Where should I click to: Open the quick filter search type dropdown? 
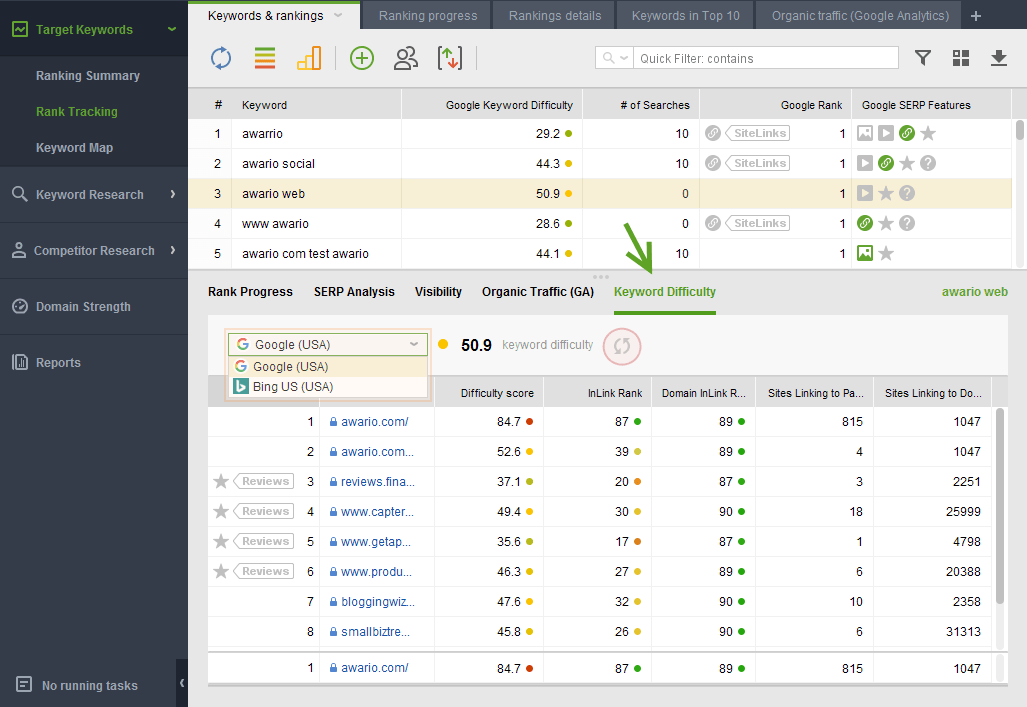pos(615,58)
